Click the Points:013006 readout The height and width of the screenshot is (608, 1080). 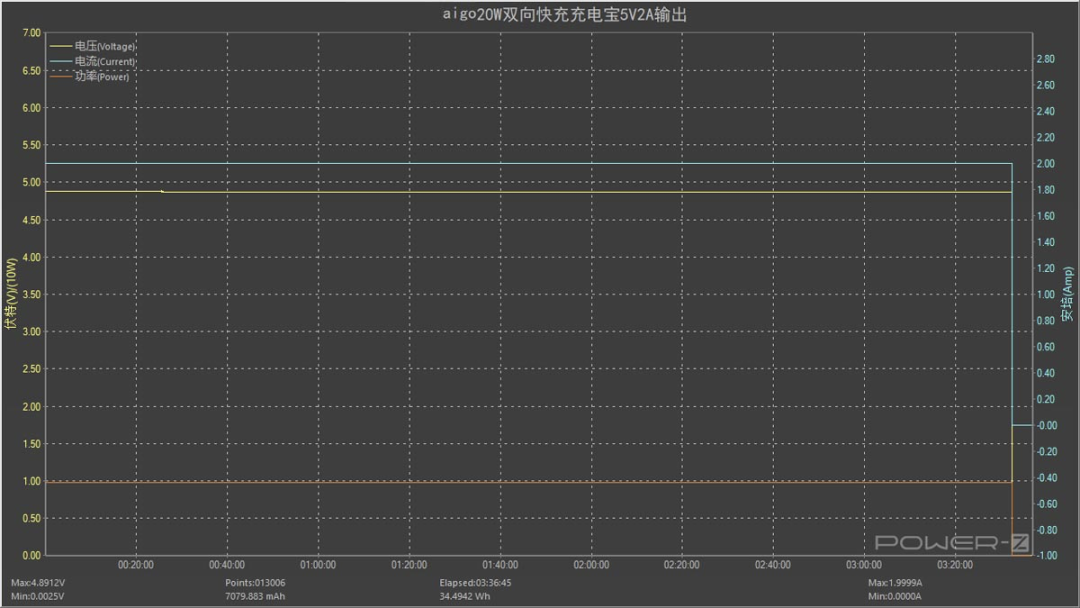[x=255, y=583]
